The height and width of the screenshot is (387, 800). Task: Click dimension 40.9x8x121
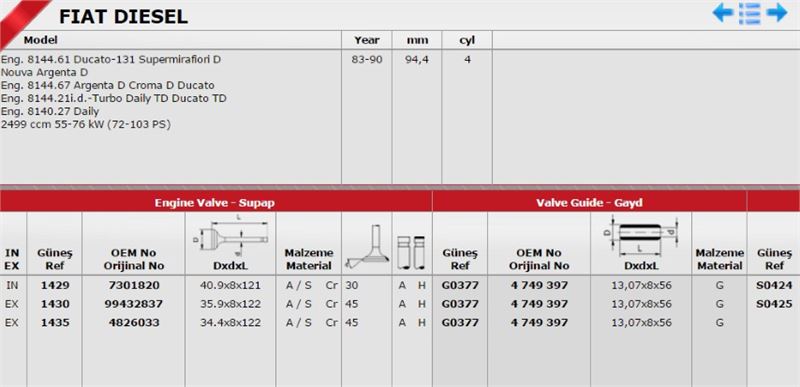click(x=230, y=285)
